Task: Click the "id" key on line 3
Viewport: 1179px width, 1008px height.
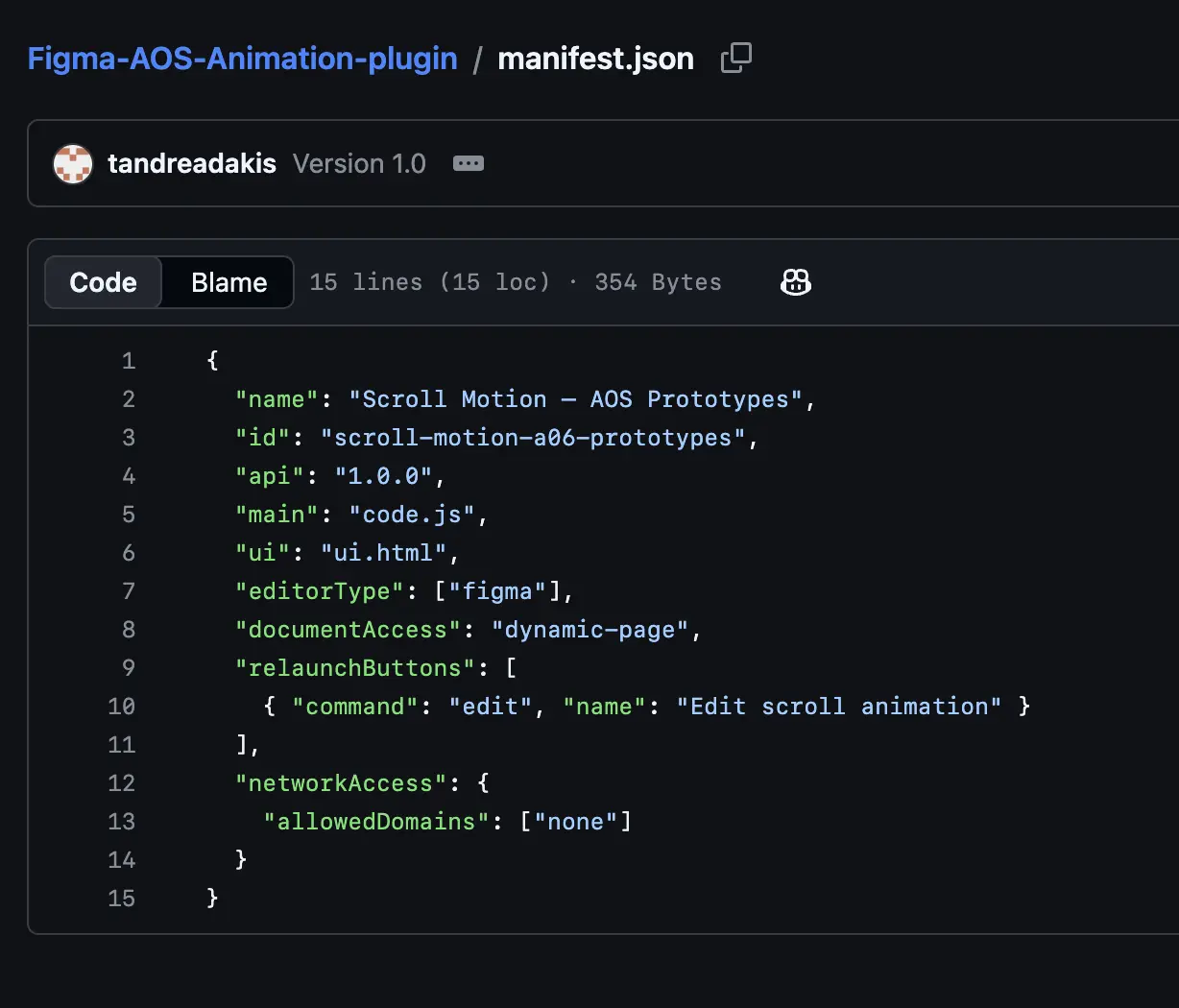Action: click(x=263, y=438)
